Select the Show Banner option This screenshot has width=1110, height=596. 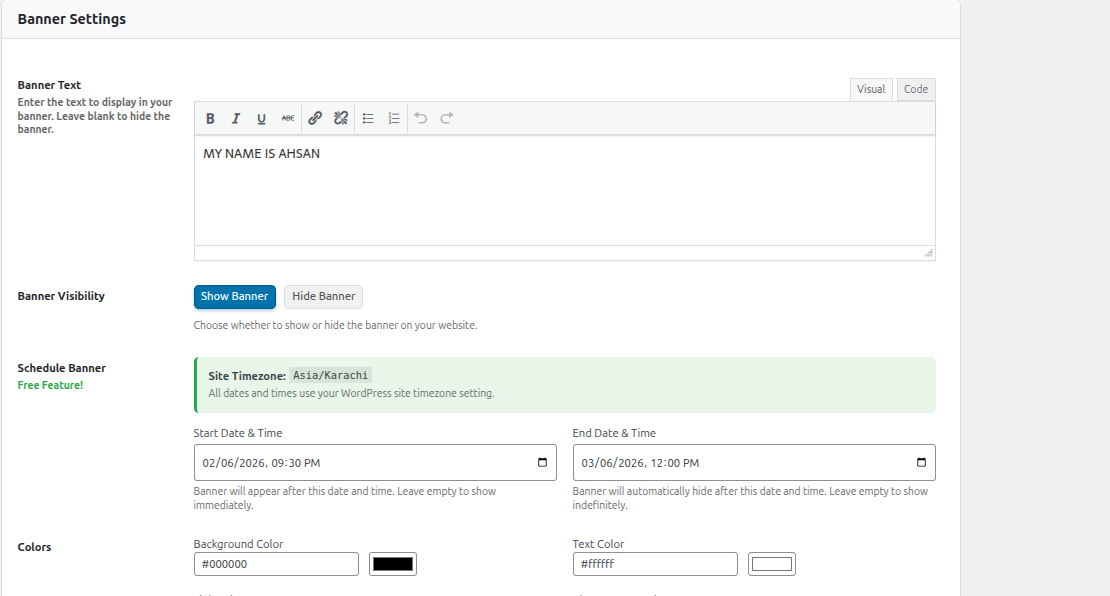tap(234, 296)
